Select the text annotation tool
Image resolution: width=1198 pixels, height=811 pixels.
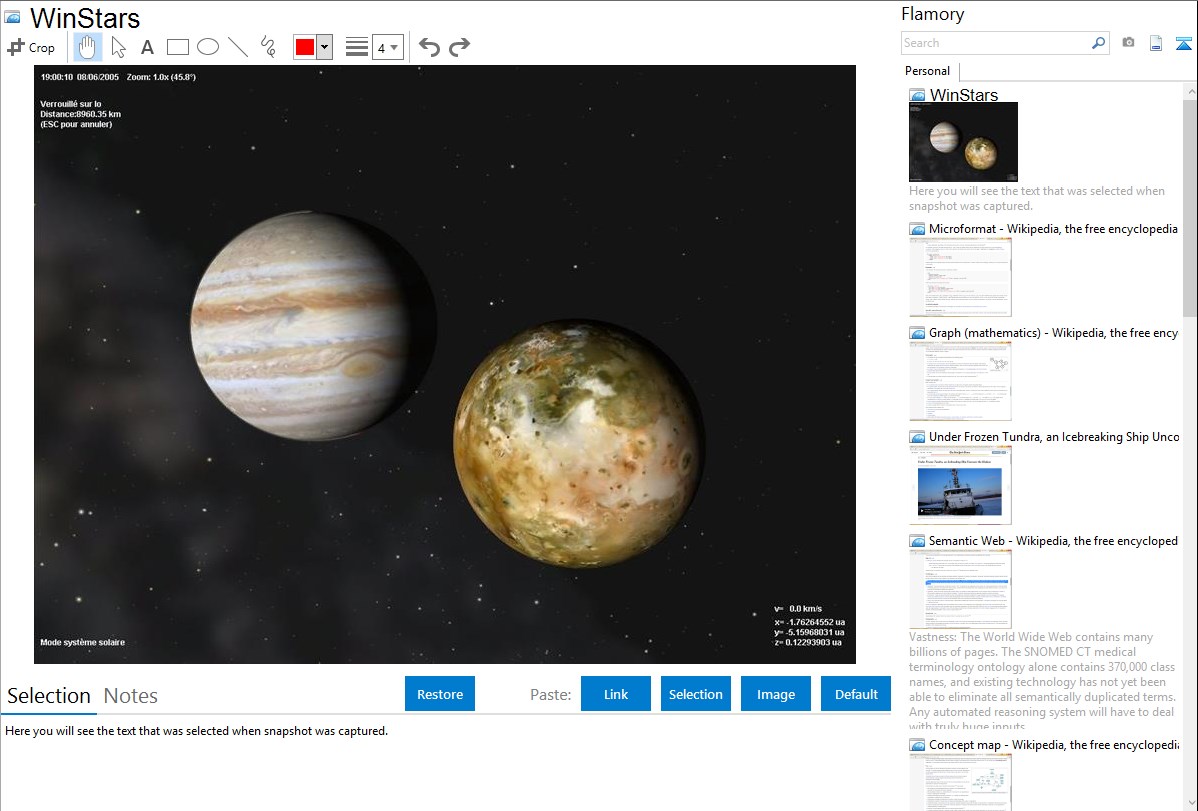[x=147, y=47]
